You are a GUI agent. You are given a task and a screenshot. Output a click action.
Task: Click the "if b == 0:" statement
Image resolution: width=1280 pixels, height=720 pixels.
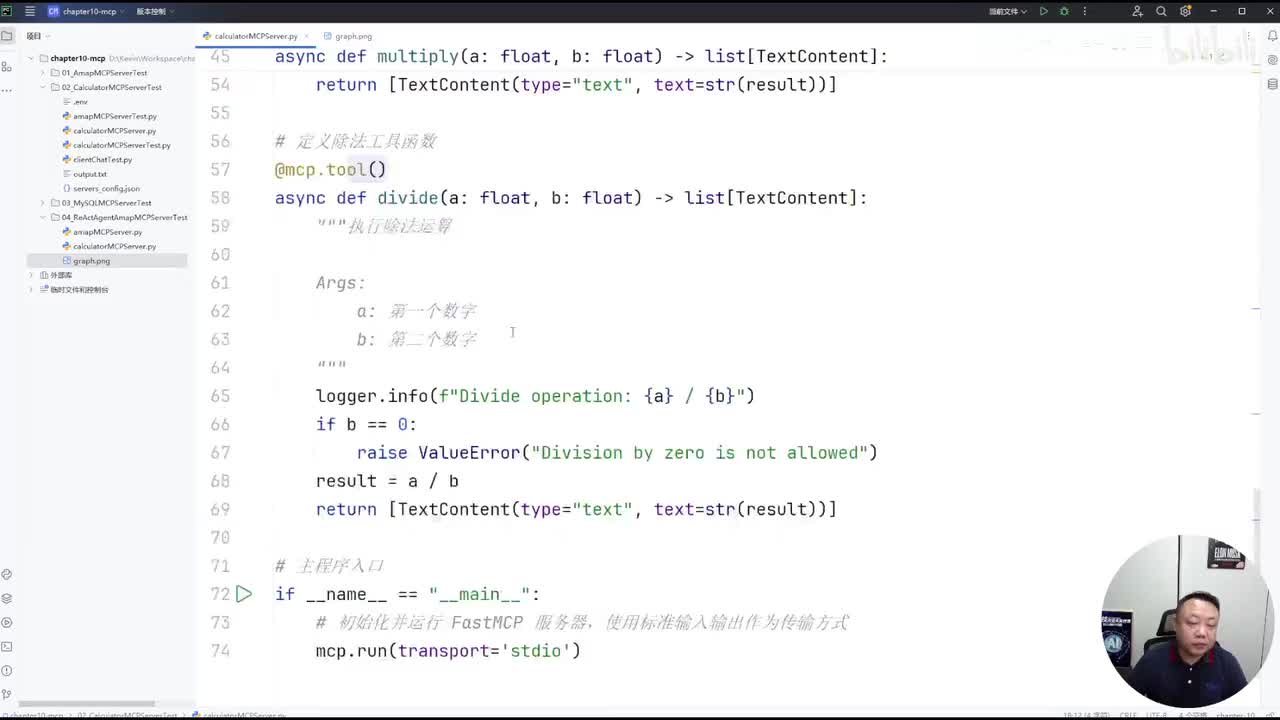tap(366, 425)
